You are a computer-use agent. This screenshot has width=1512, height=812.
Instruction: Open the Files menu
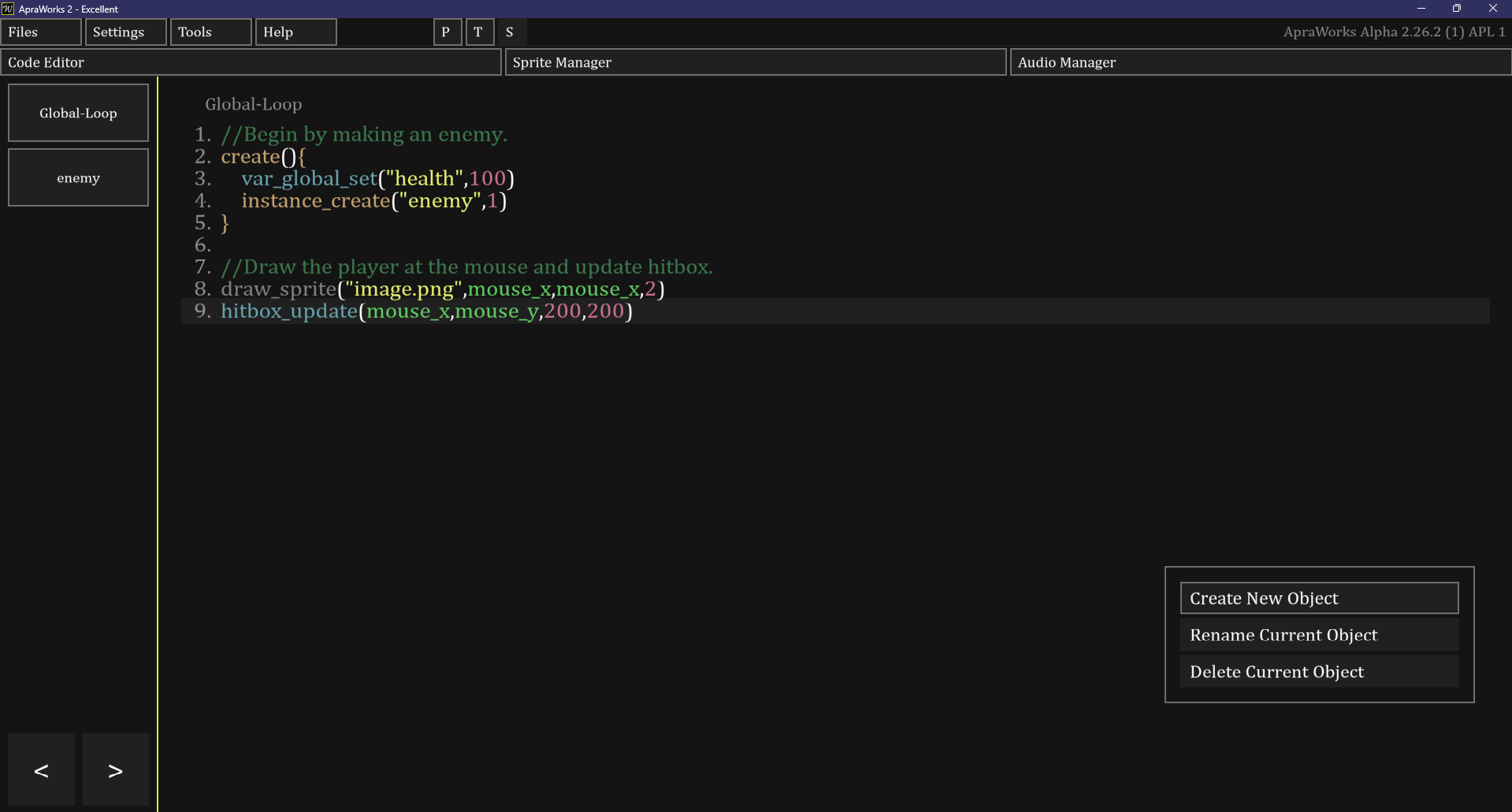click(41, 32)
